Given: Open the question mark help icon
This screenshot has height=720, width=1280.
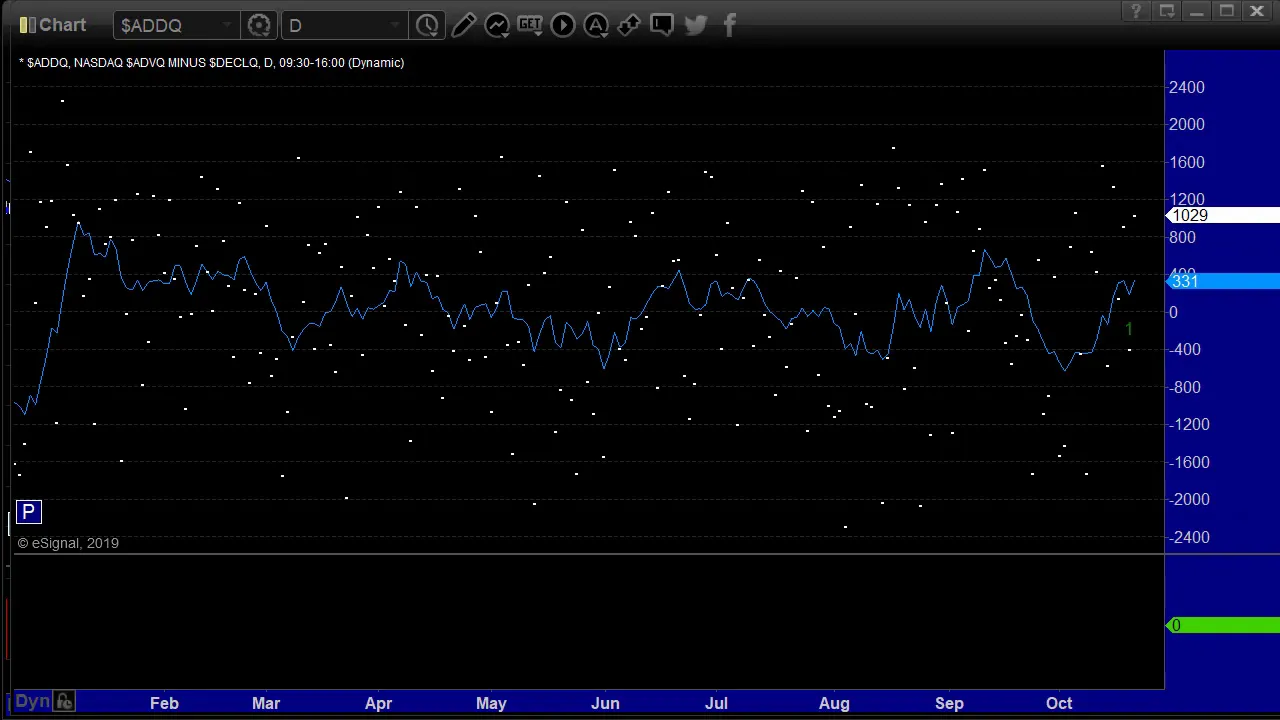Looking at the screenshot, I should pyautogui.click(x=1136, y=11).
